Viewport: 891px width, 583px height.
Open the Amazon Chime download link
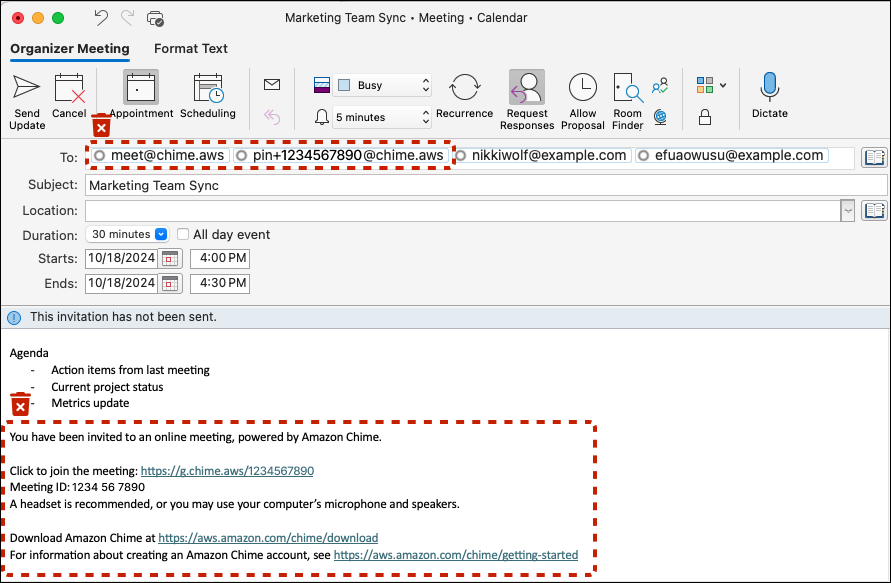(268, 538)
